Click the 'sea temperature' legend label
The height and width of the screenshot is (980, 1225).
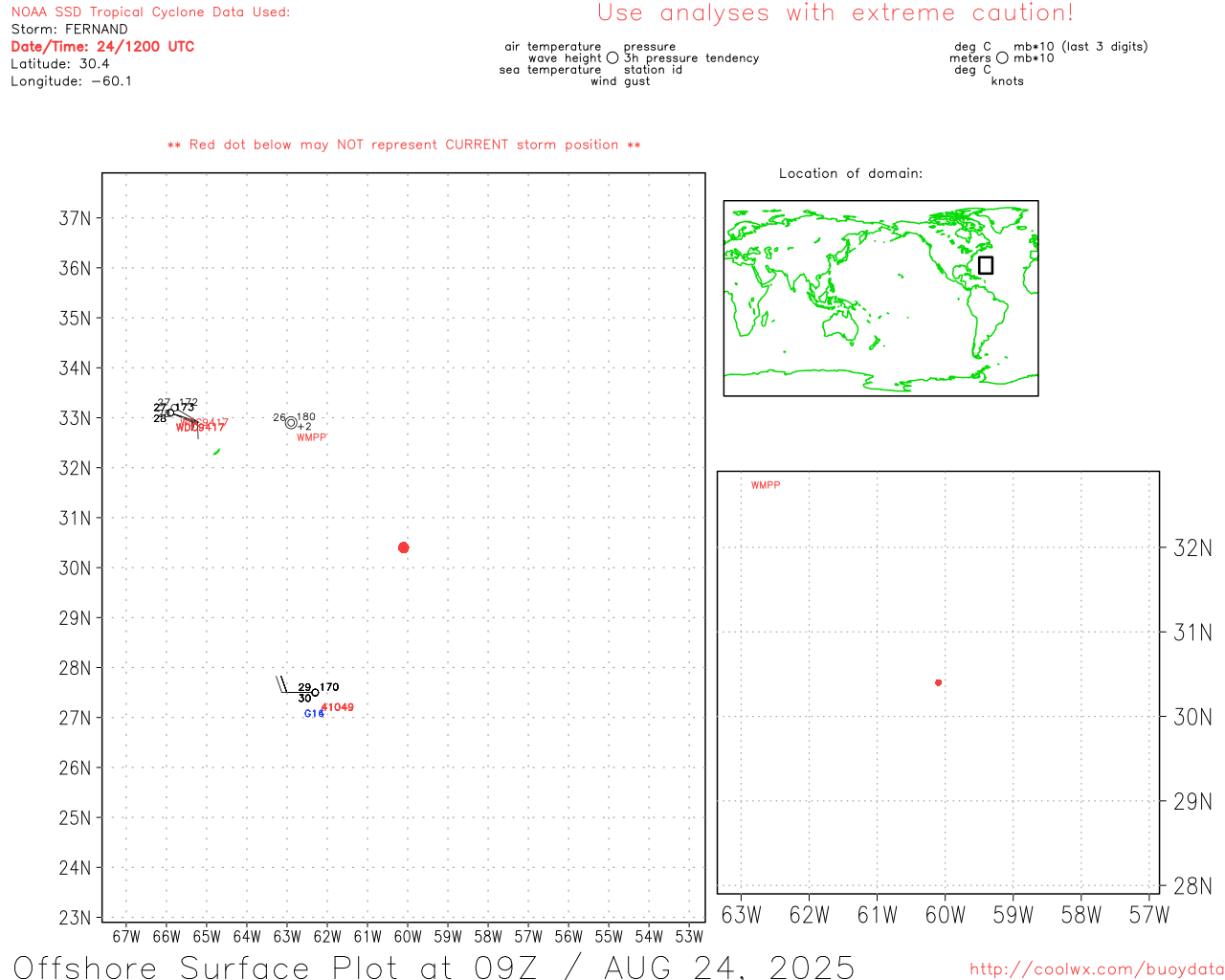click(550, 70)
